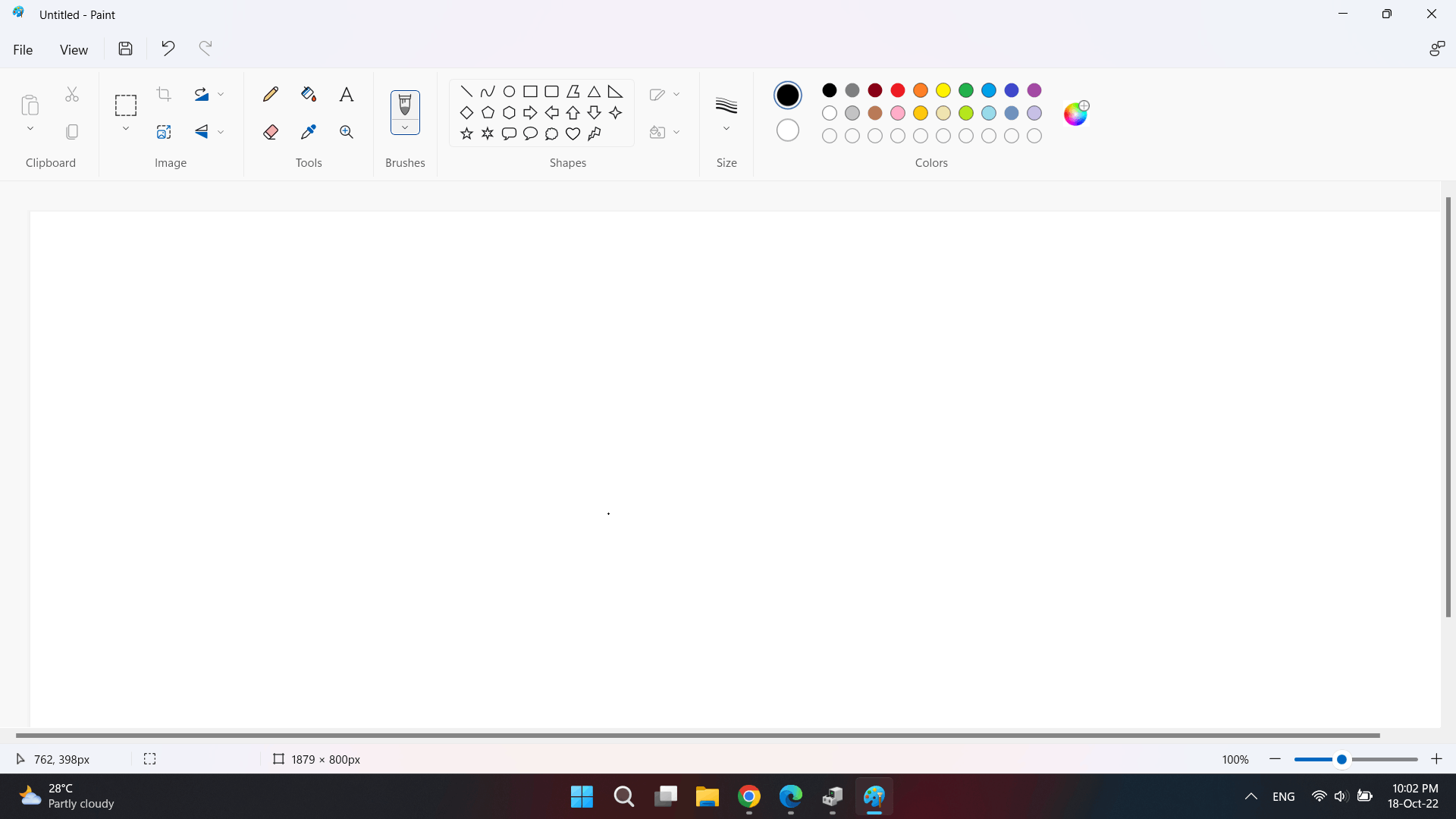Open the File menu
This screenshot has height=819, width=1456.
(x=23, y=49)
